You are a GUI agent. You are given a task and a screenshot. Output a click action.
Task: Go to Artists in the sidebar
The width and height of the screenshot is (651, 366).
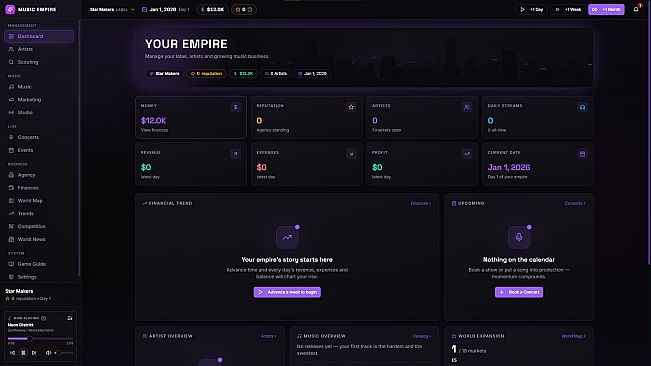tap(39, 49)
